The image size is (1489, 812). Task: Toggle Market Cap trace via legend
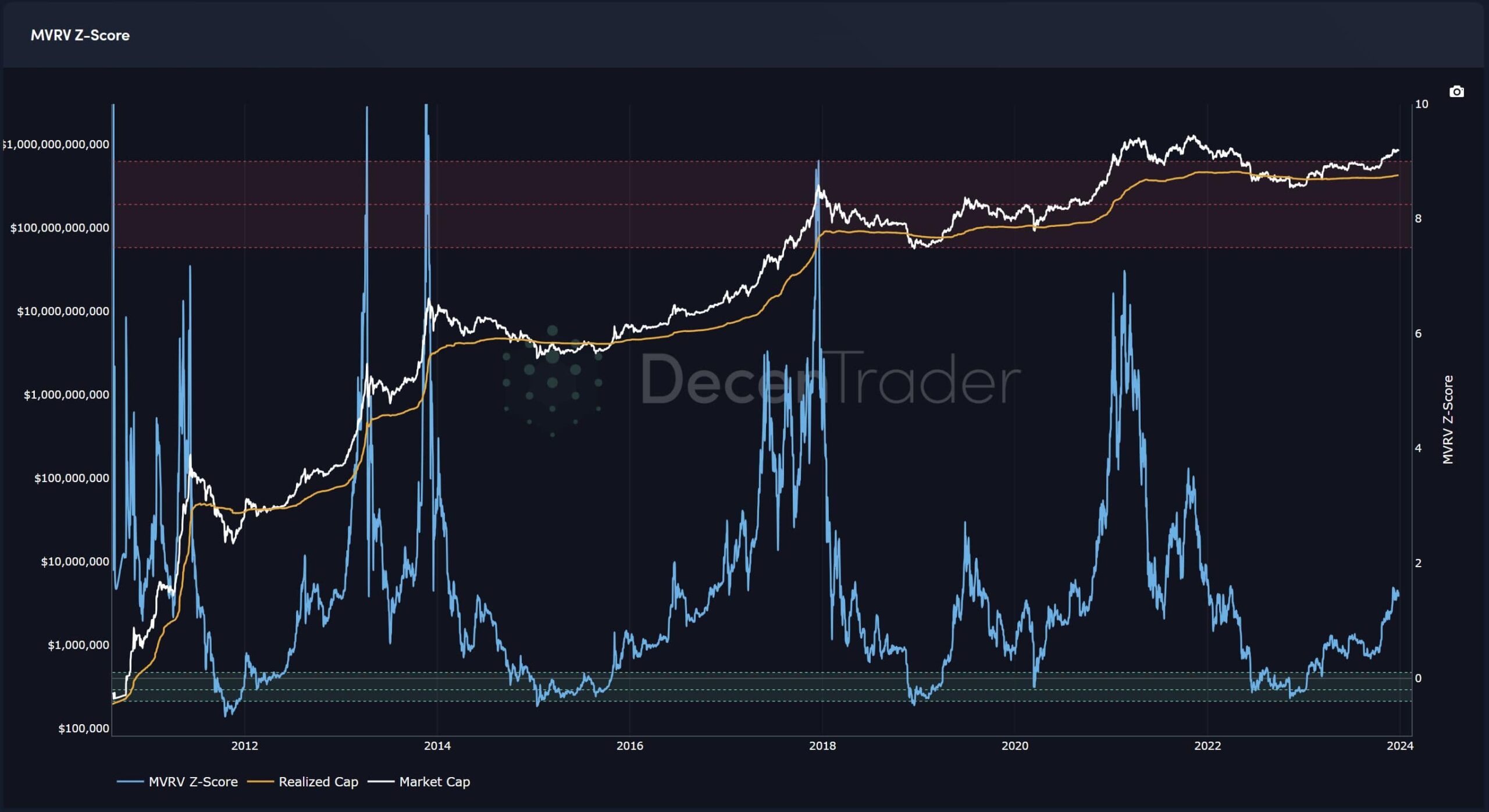pyautogui.click(x=434, y=782)
